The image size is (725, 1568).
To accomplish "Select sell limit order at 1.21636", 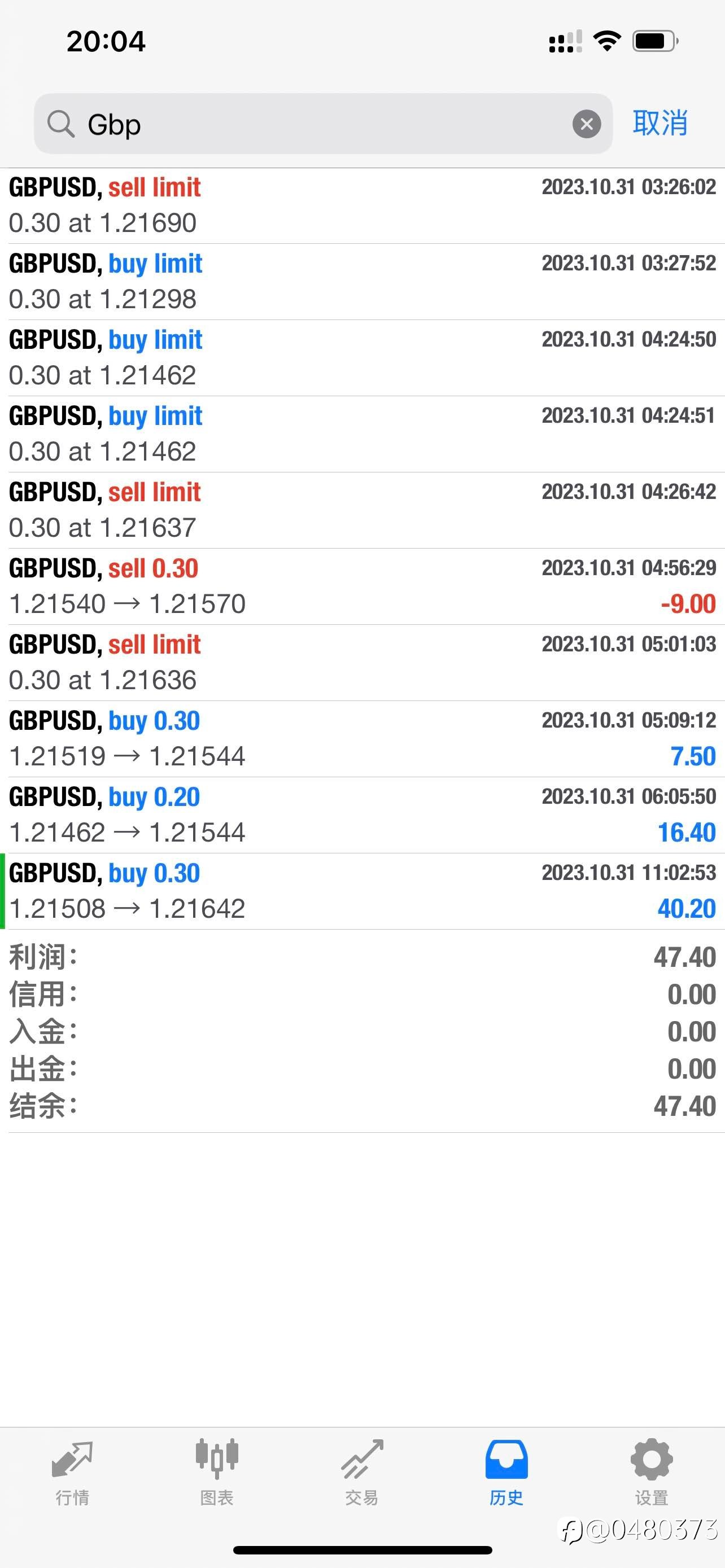I will tap(362, 662).
